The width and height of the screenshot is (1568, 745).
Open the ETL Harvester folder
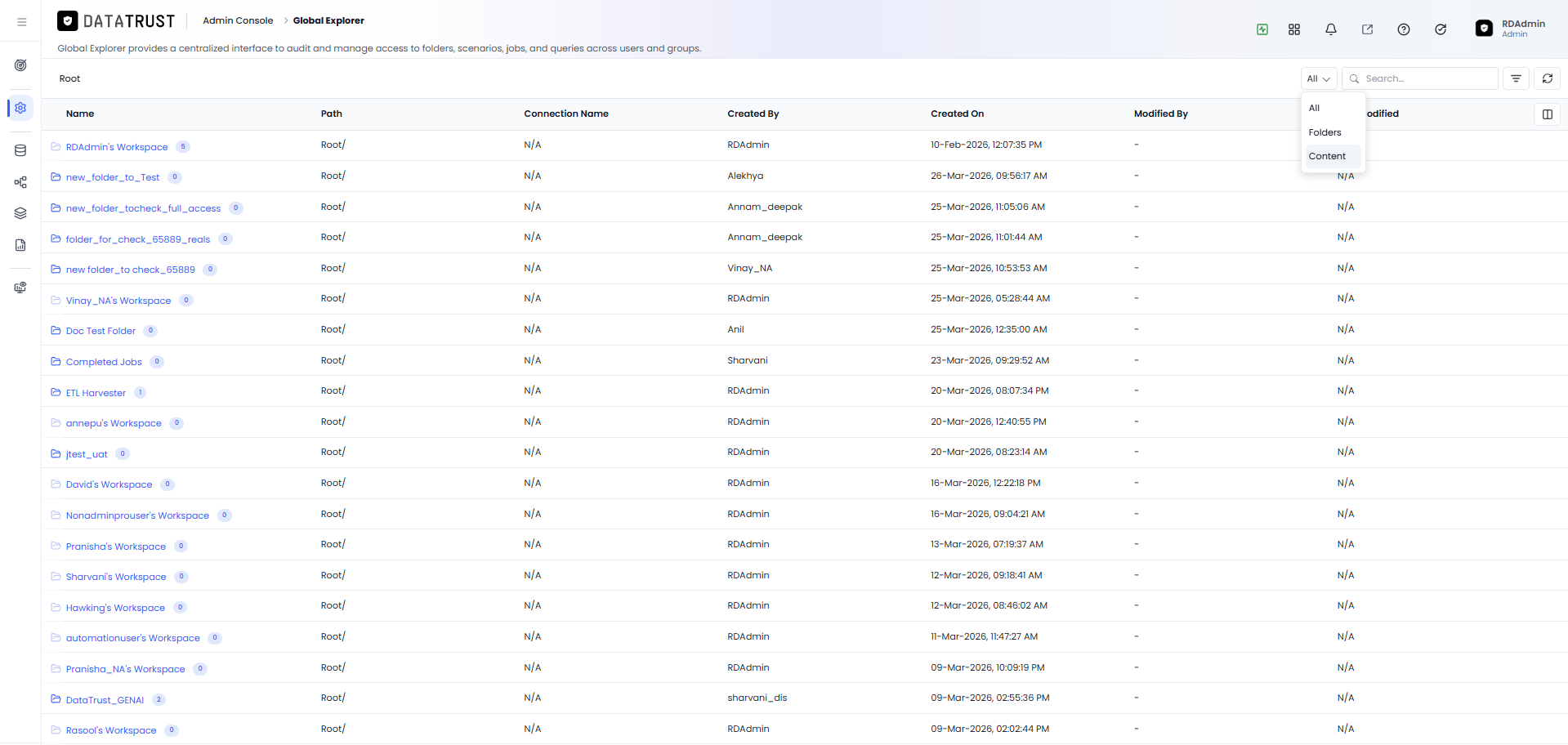(96, 393)
